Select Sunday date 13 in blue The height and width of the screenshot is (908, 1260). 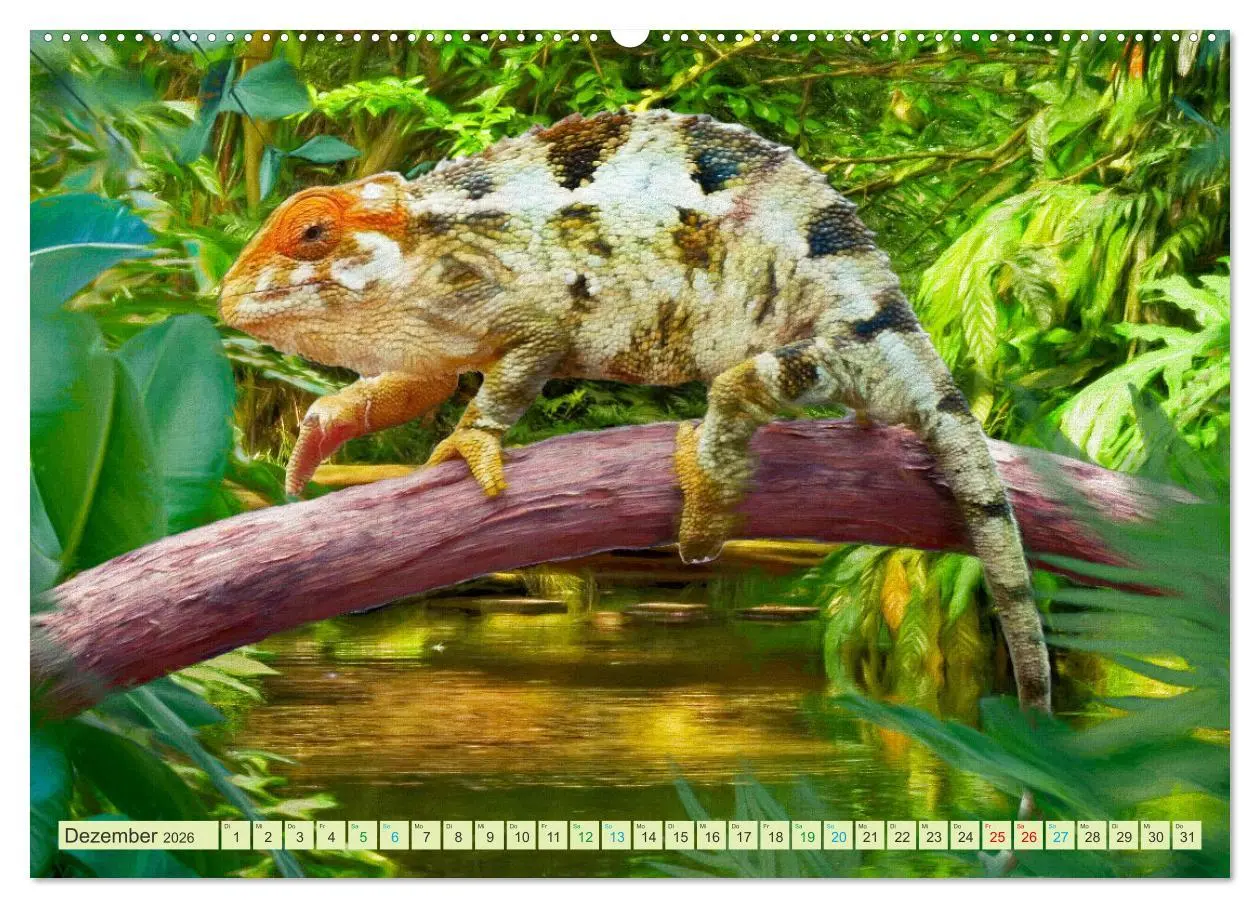(616, 836)
